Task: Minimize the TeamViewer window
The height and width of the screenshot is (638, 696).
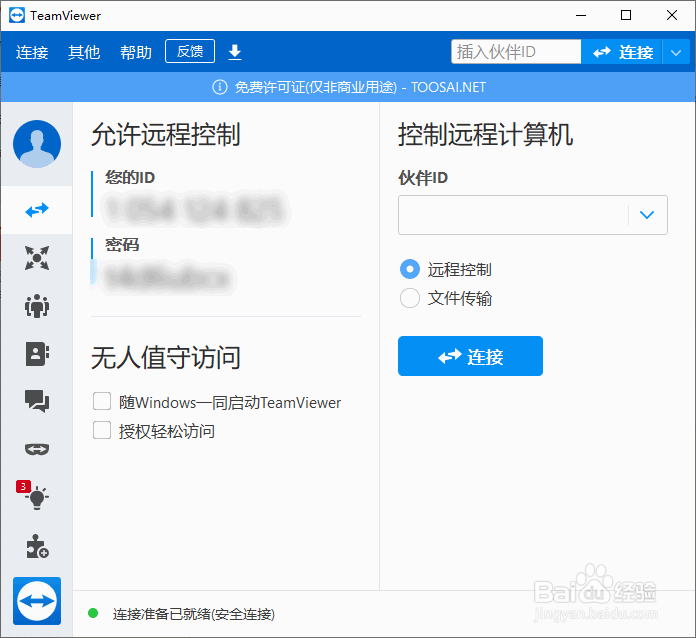Action: pos(581,16)
